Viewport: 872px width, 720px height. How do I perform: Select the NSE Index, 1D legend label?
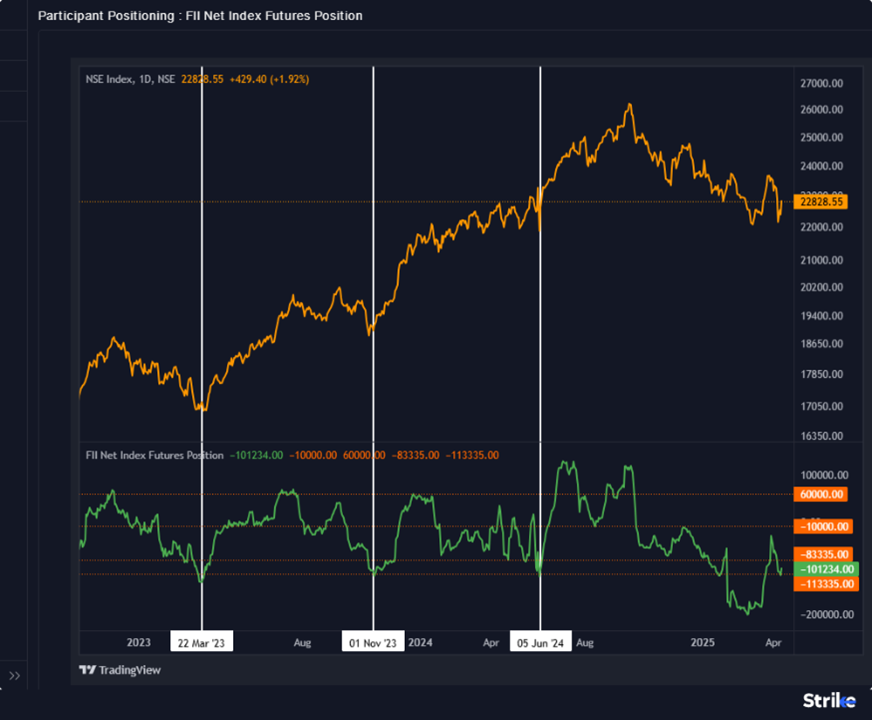pyautogui.click(x=120, y=77)
